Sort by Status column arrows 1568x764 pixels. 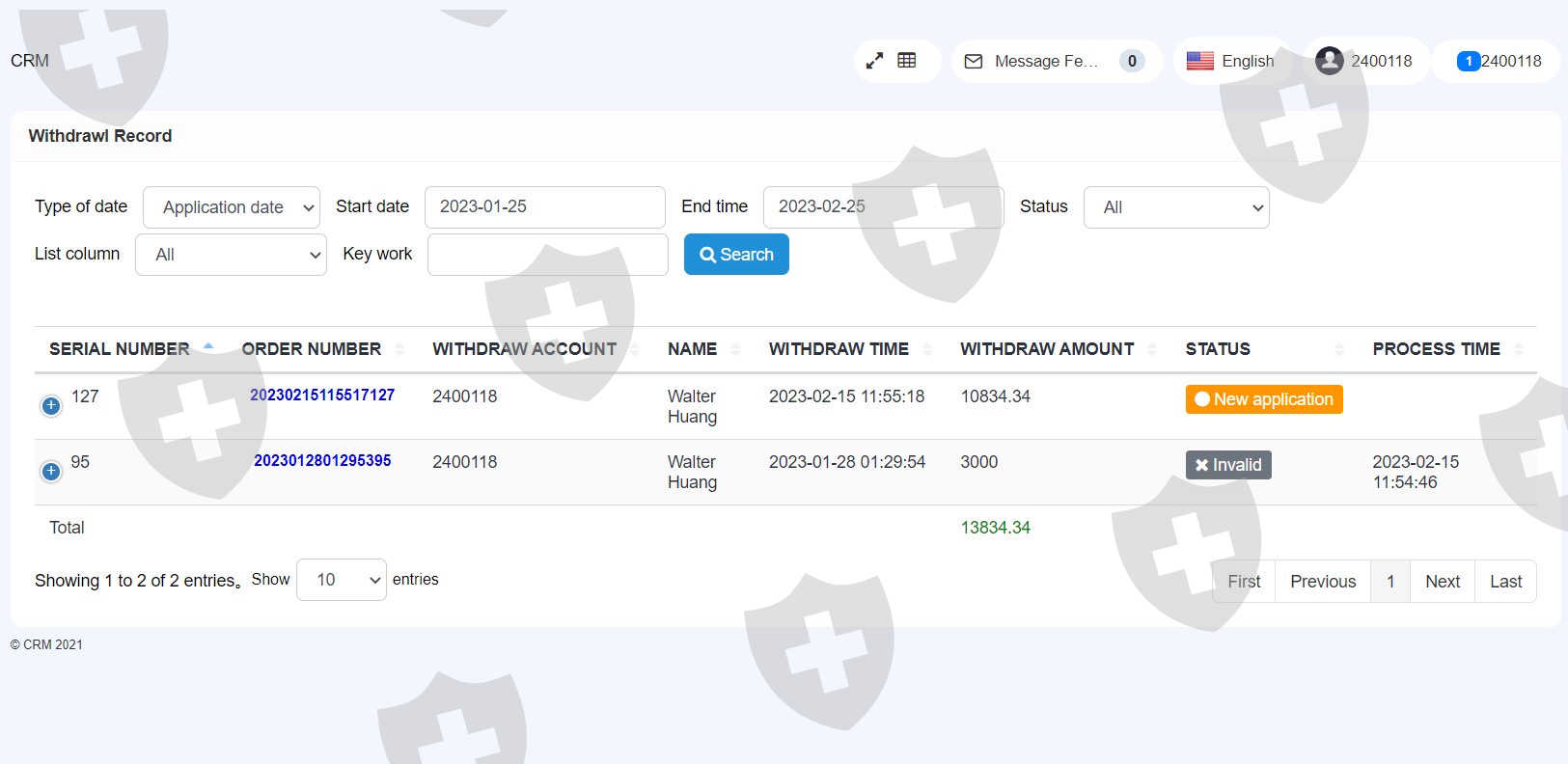pos(1339,349)
